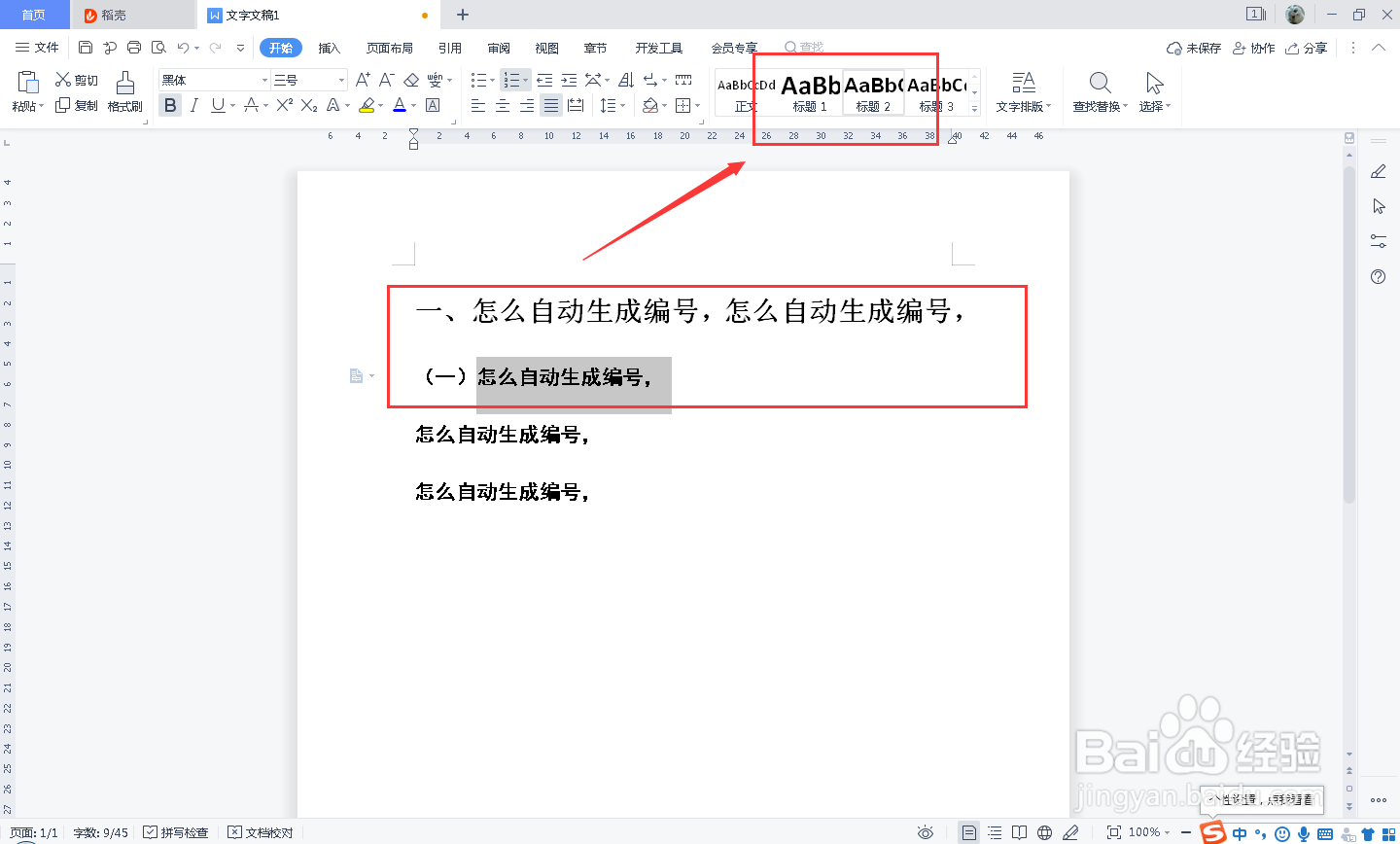Image resolution: width=1400 pixels, height=844 pixels.
Task: Open the 页面布局 ribbon tab
Action: 389,46
